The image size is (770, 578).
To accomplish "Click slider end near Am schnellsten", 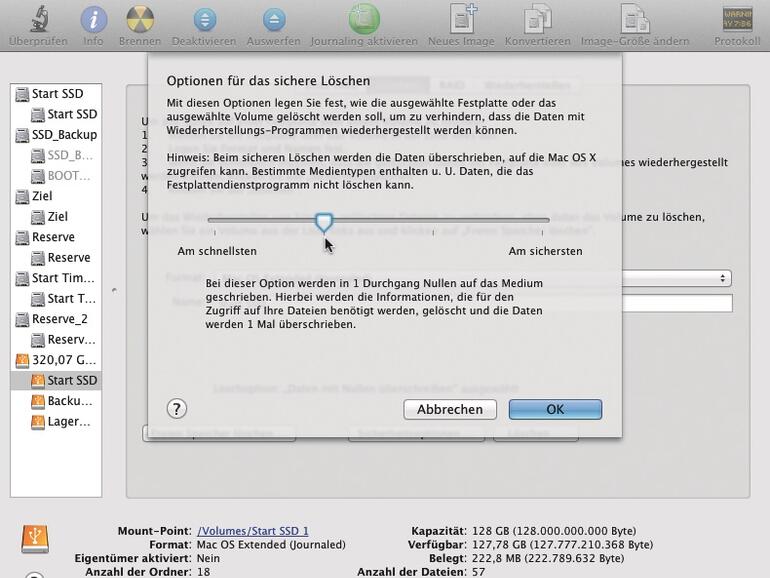I will click(215, 220).
